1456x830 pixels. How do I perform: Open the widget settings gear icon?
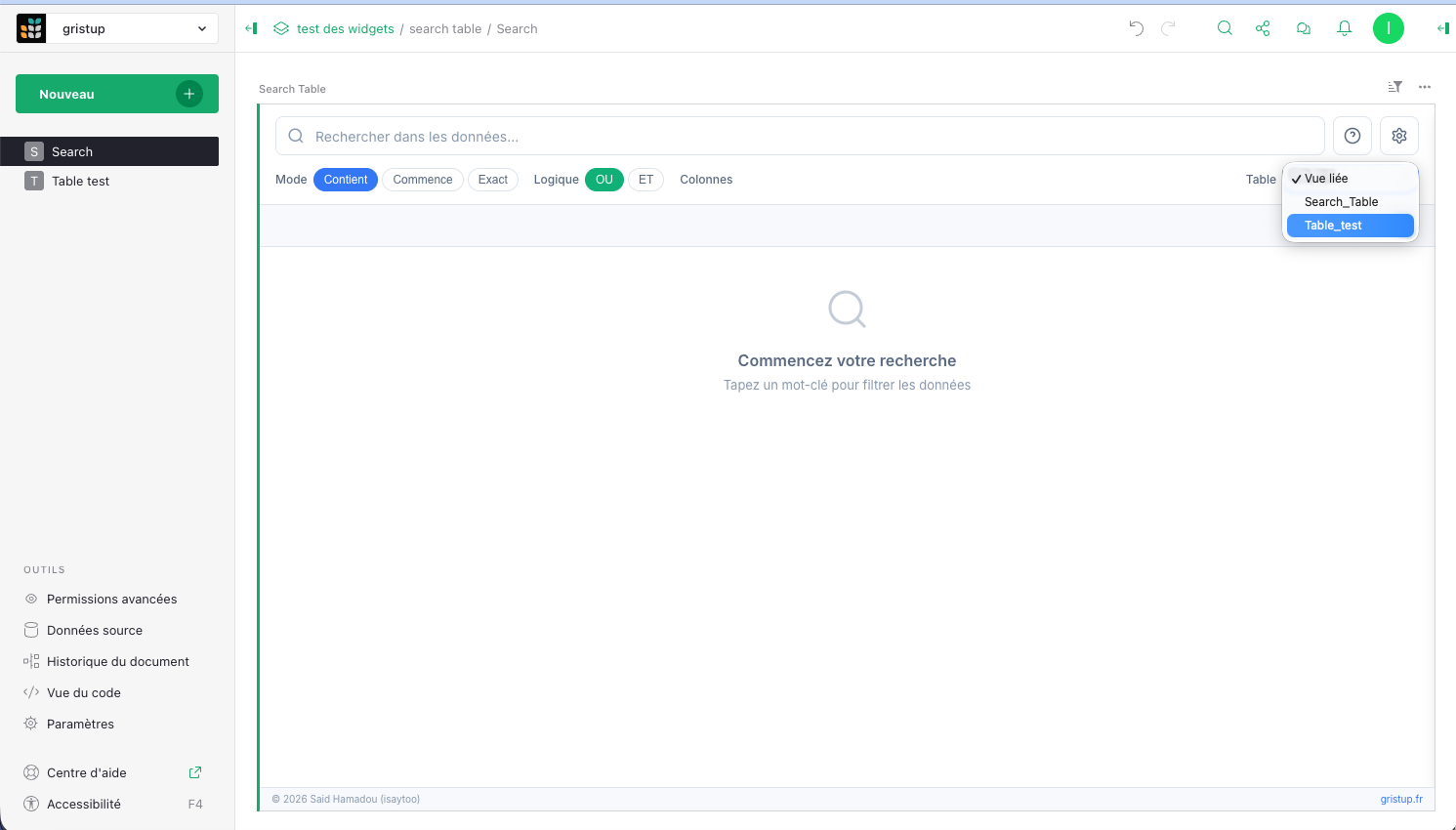[x=1399, y=136]
